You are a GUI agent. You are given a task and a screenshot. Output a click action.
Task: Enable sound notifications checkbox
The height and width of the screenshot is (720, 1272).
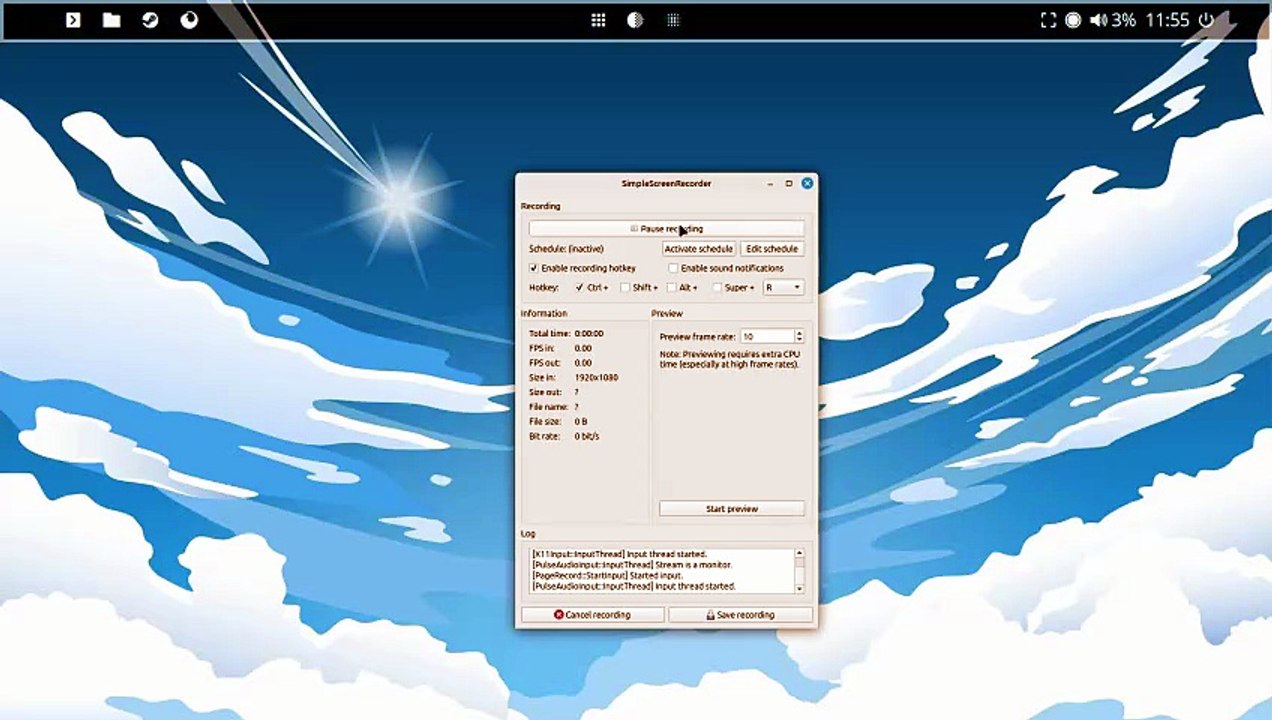(673, 268)
